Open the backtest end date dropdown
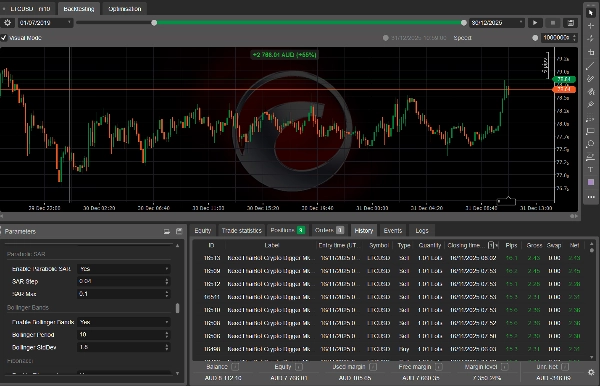Screen dimensions: 600x386 click(x=497, y=23)
